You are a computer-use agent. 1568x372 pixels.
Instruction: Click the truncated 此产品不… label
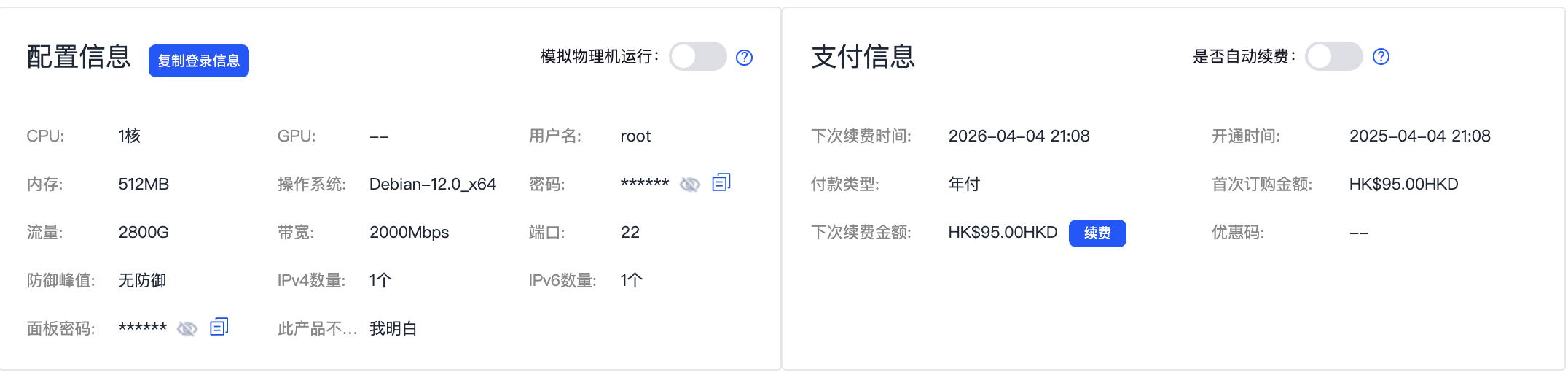click(x=317, y=329)
